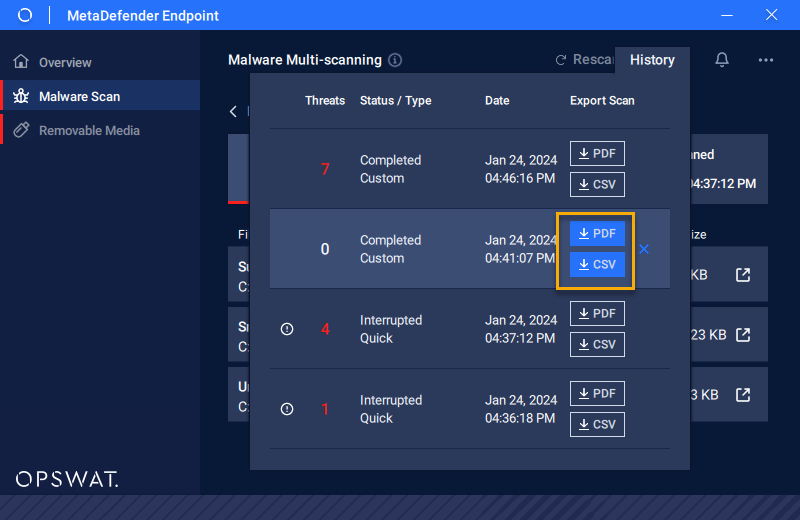Select the interrupted scan with 1 threat
The image size is (800, 520).
pyautogui.click(x=469, y=409)
